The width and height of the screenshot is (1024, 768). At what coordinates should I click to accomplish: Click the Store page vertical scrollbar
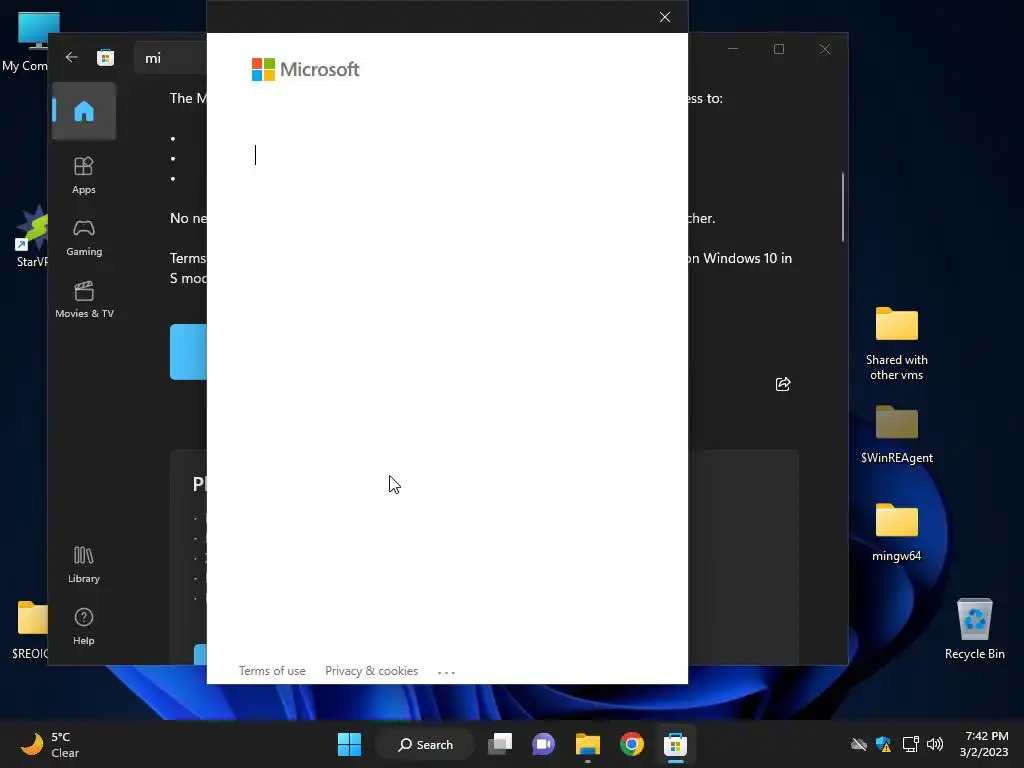842,207
